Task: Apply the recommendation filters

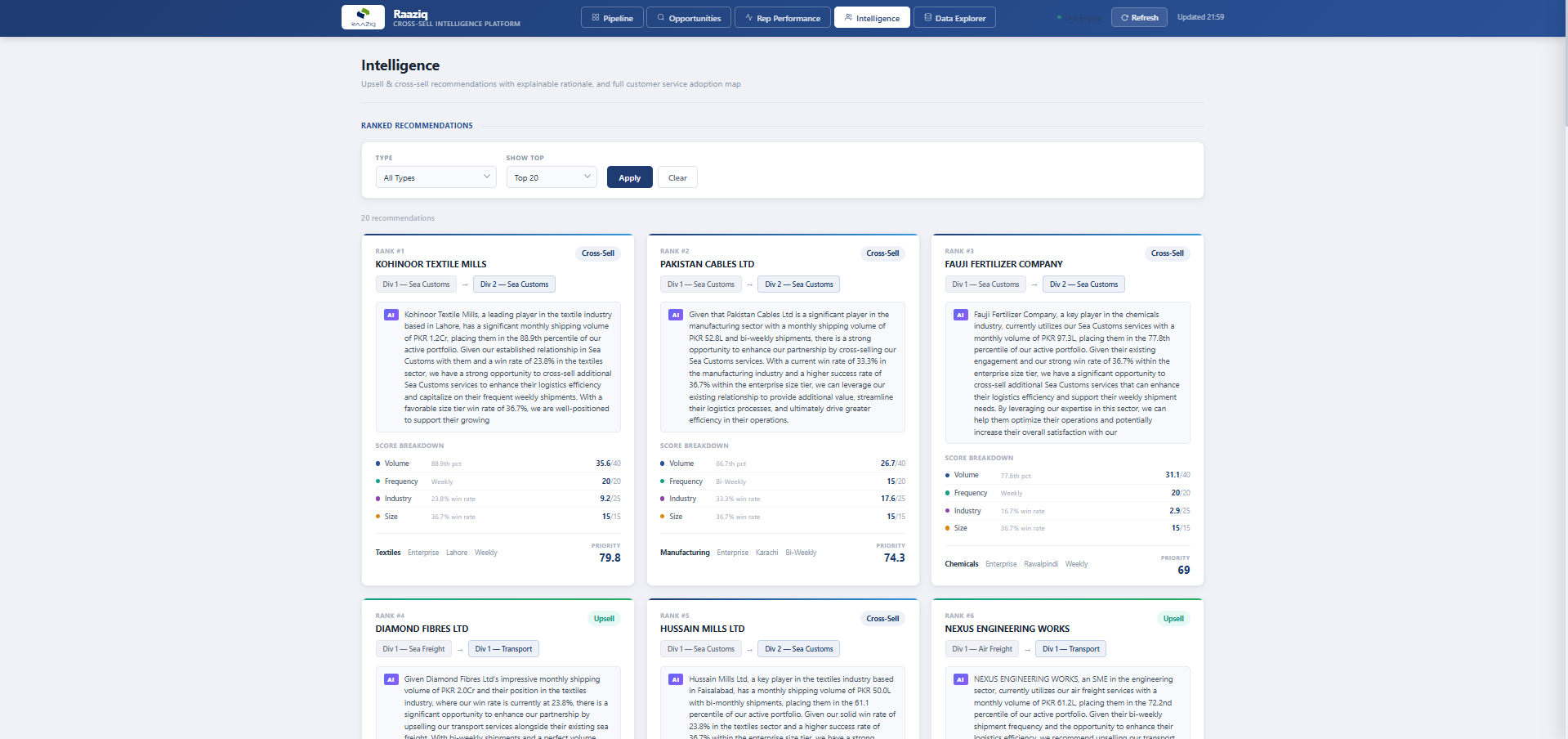Action: (x=629, y=177)
